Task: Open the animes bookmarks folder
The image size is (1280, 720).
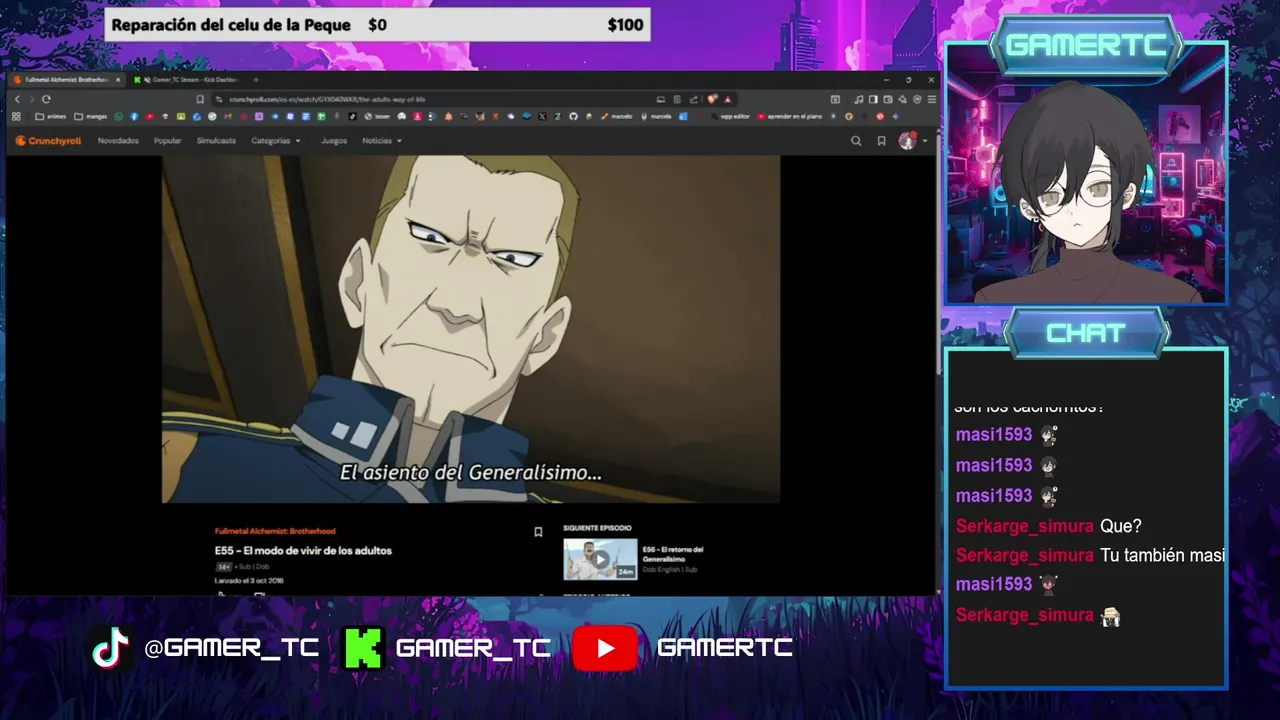Action: point(51,116)
